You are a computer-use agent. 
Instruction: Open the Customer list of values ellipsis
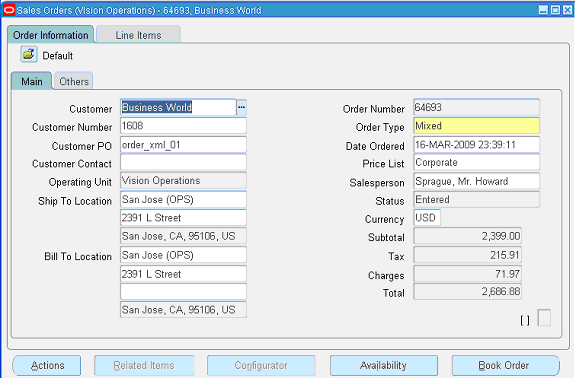[241, 107]
